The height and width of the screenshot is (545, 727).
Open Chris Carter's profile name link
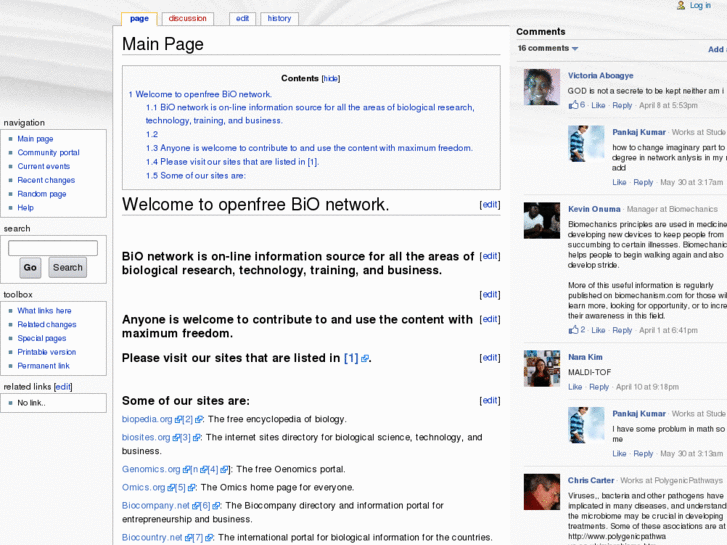(x=591, y=481)
